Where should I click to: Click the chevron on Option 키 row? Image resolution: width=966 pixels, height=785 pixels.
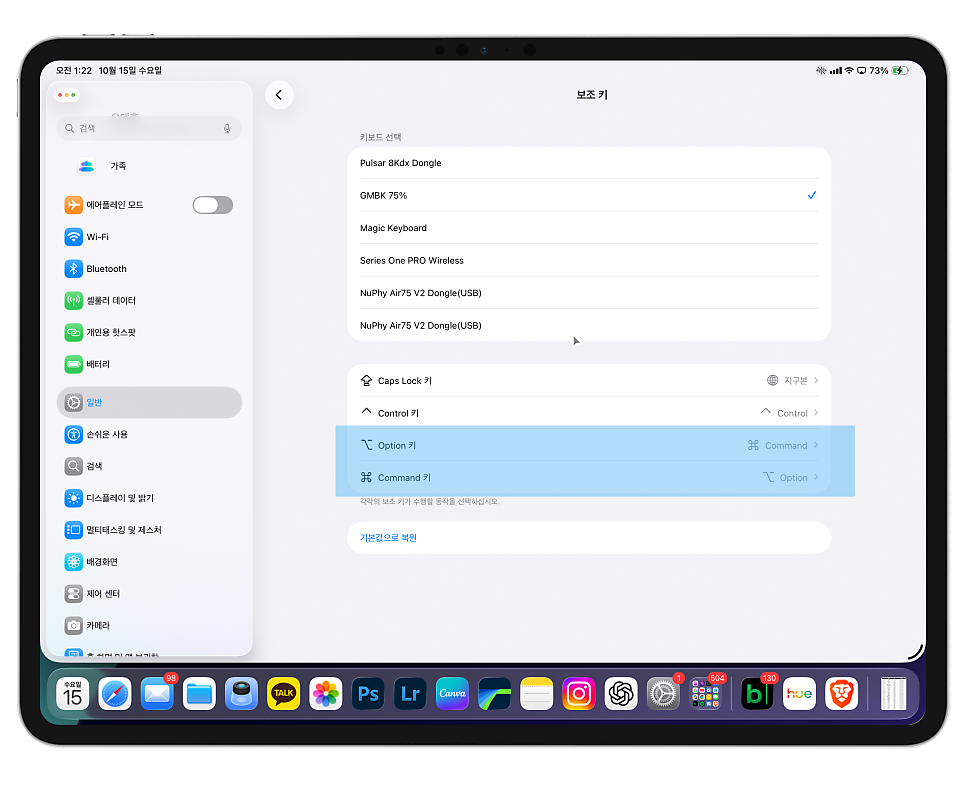click(x=816, y=445)
